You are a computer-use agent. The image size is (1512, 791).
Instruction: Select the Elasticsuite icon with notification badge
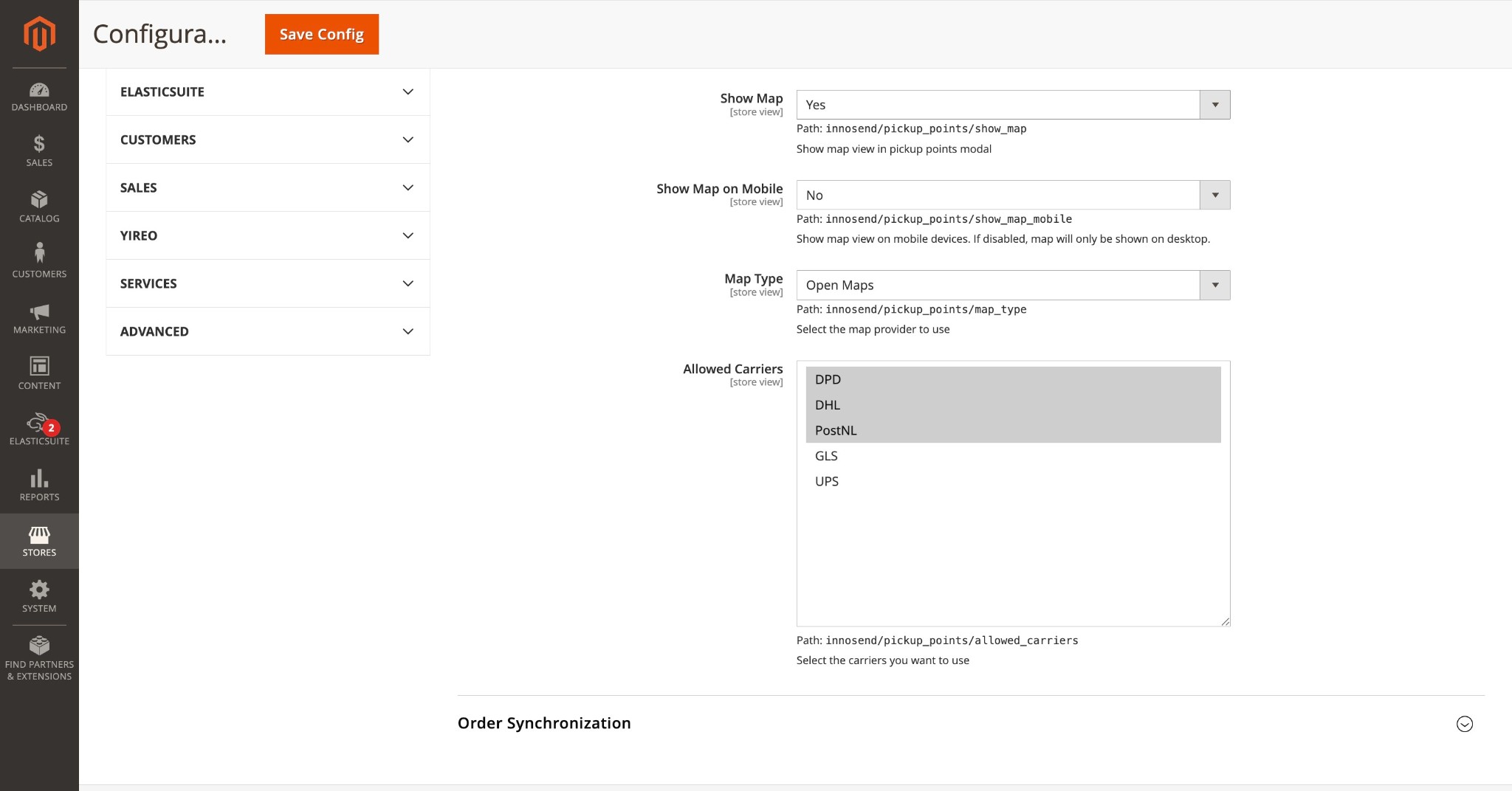tap(39, 429)
